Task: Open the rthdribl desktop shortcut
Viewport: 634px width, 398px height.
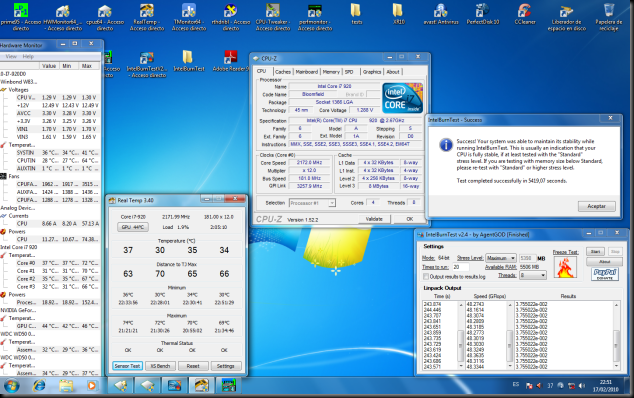Action: click(x=231, y=17)
